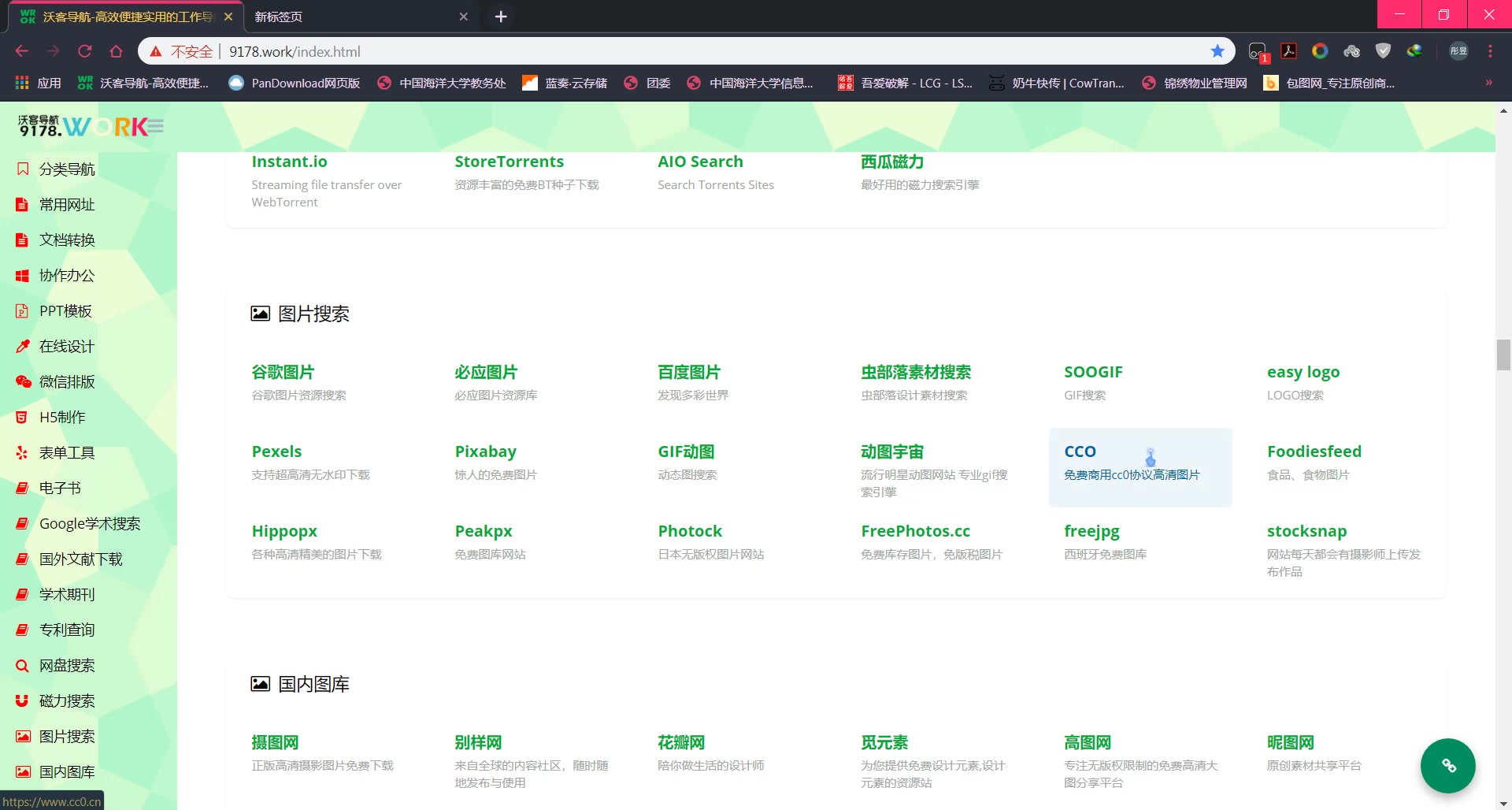Screen dimensions: 1512x810
Task: Reload the page with refresh icon
Action: tap(84, 51)
